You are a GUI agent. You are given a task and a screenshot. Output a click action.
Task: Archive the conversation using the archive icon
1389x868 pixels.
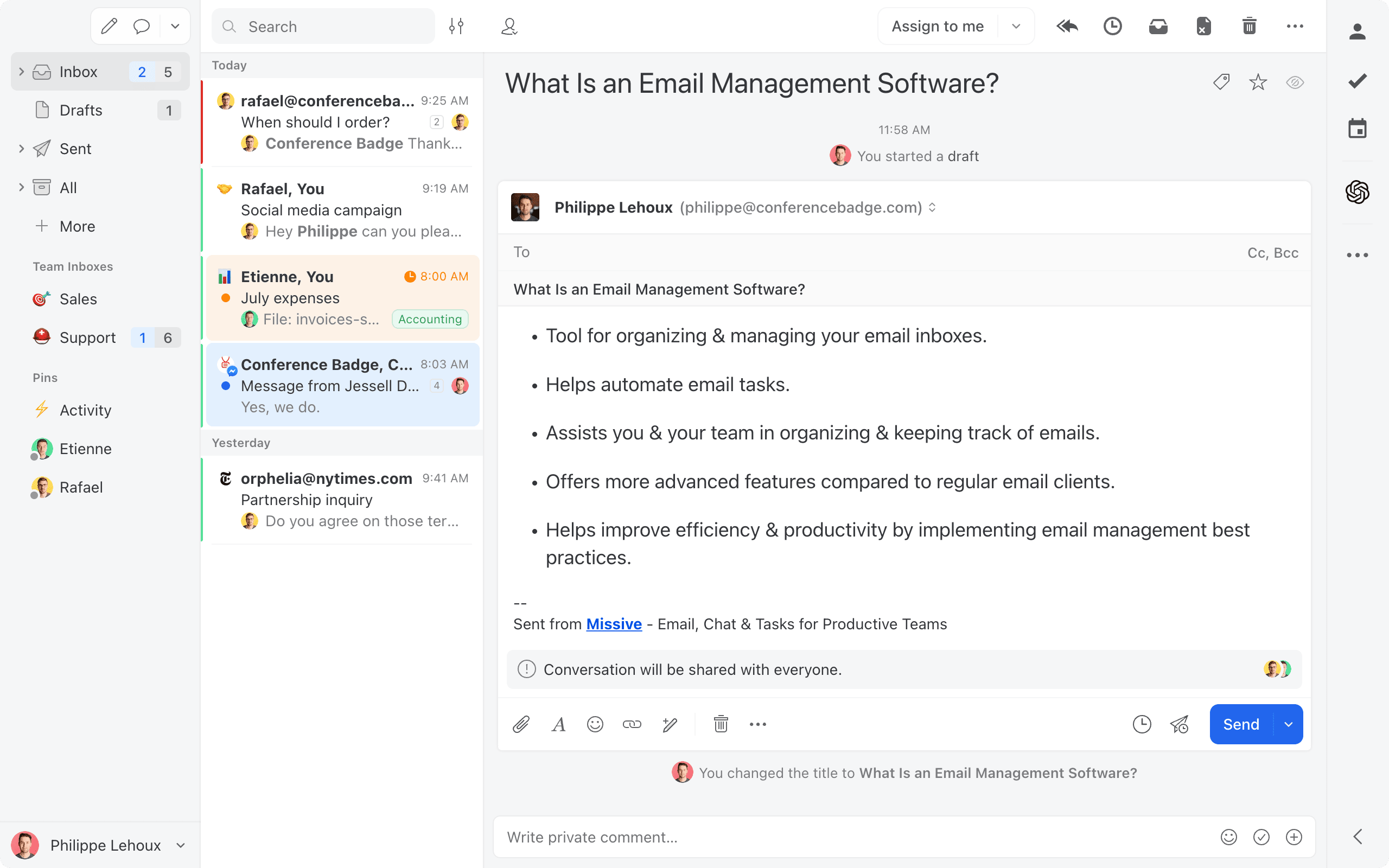1158,26
